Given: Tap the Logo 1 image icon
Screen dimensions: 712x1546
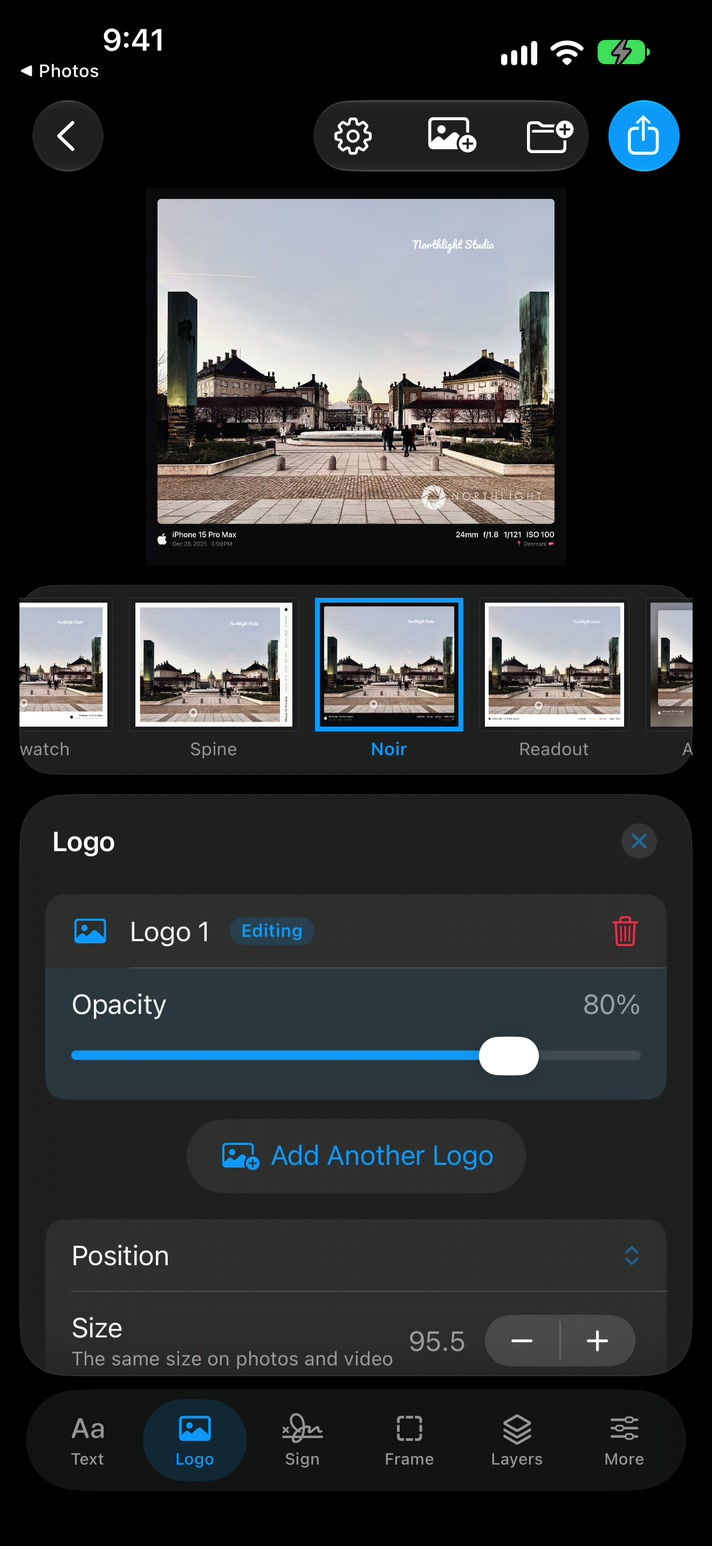Looking at the screenshot, I should coord(90,932).
